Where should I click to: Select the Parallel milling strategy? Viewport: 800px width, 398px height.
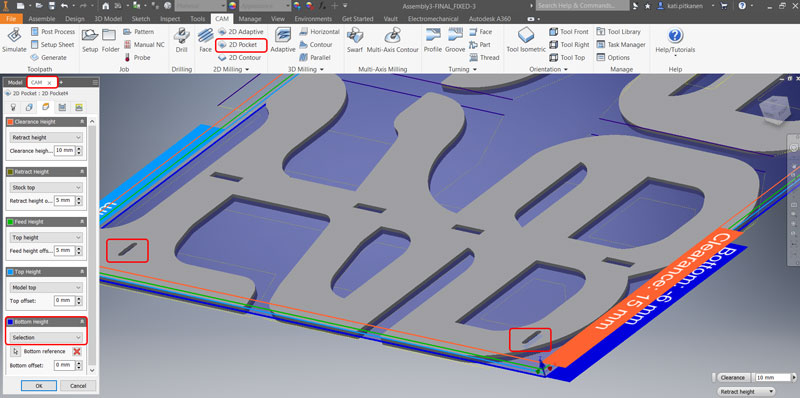point(315,58)
